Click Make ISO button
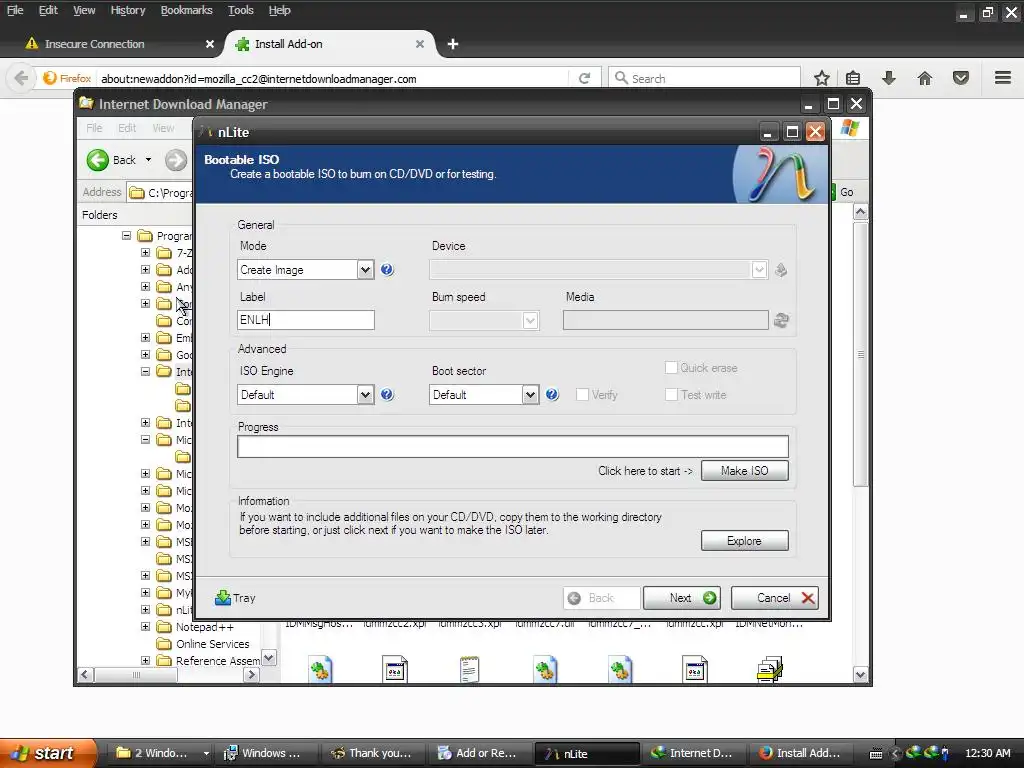The height and width of the screenshot is (768, 1024). [744, 471]
